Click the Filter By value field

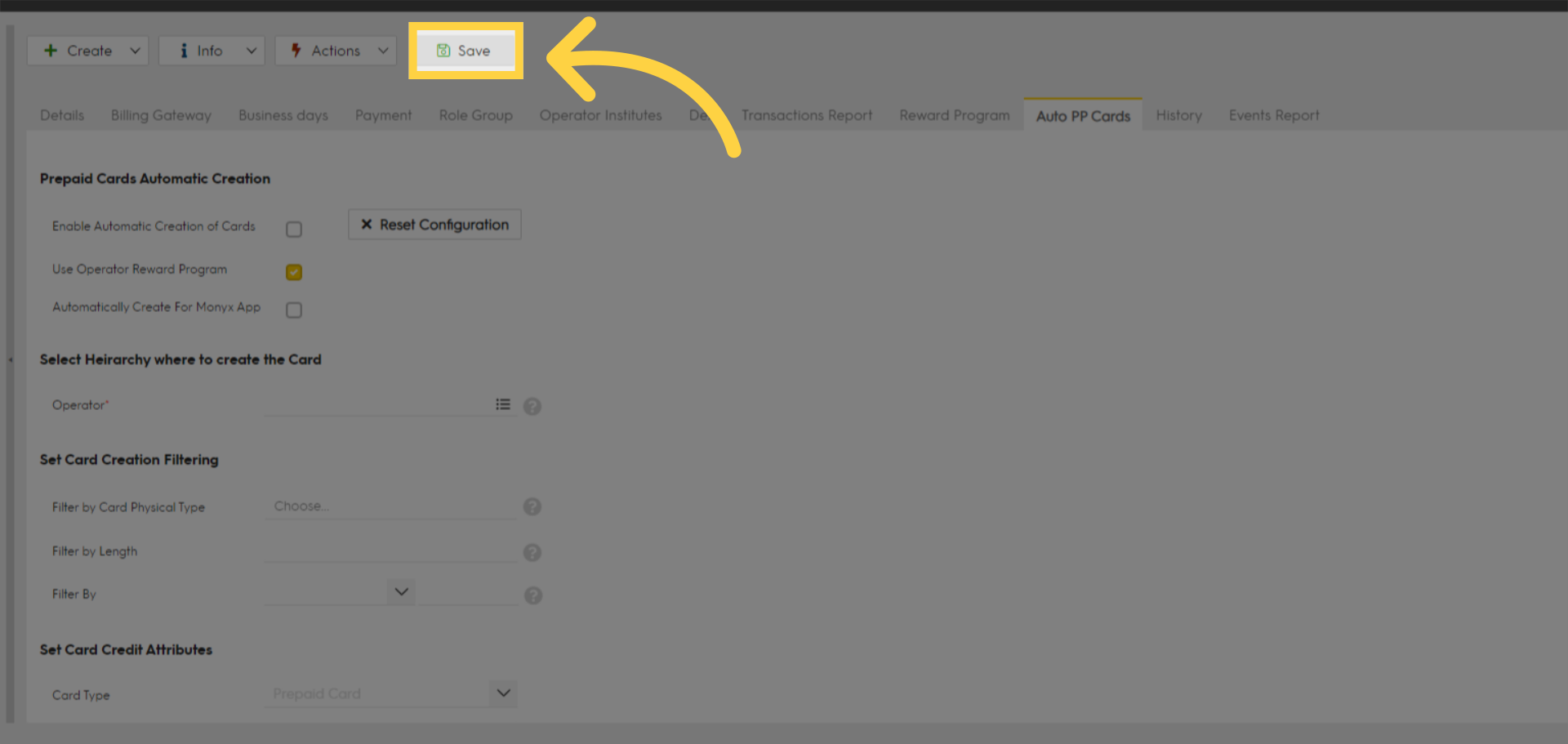pos(467,593)
